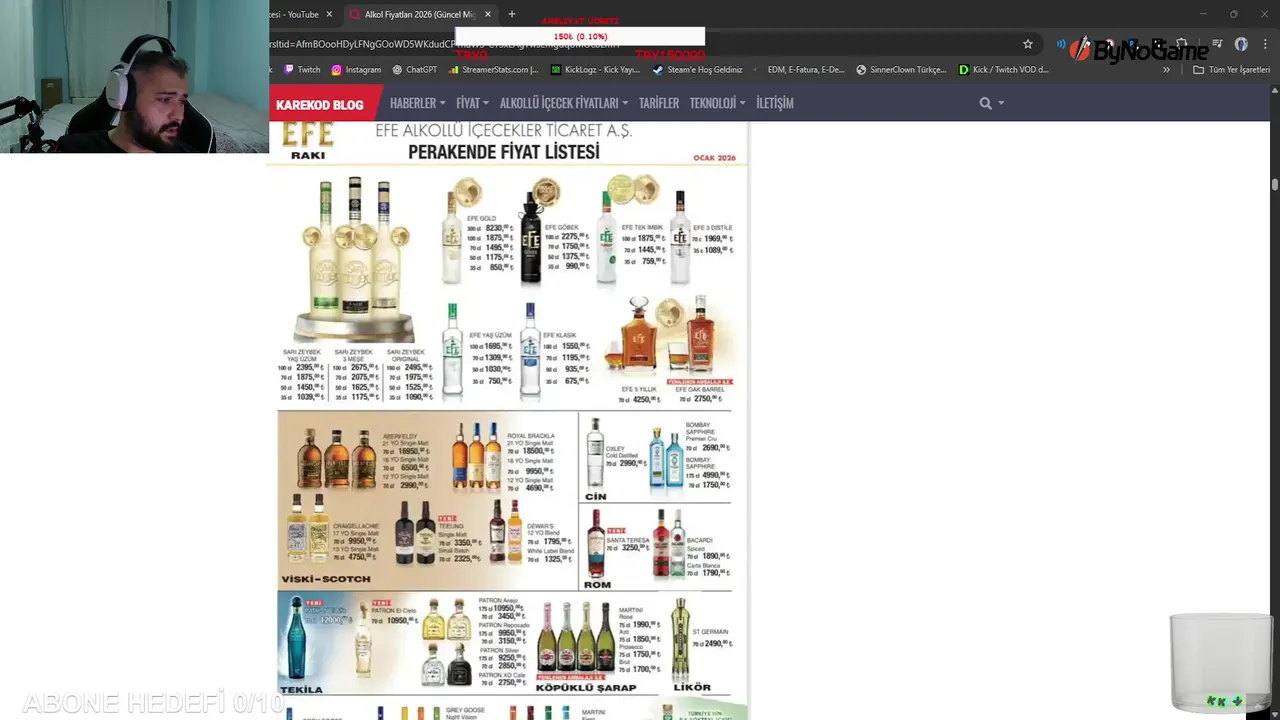
Task: Expand the ALKOLLÜ İÇECEK FİYATLARI menu
Action: coord(564,103)
